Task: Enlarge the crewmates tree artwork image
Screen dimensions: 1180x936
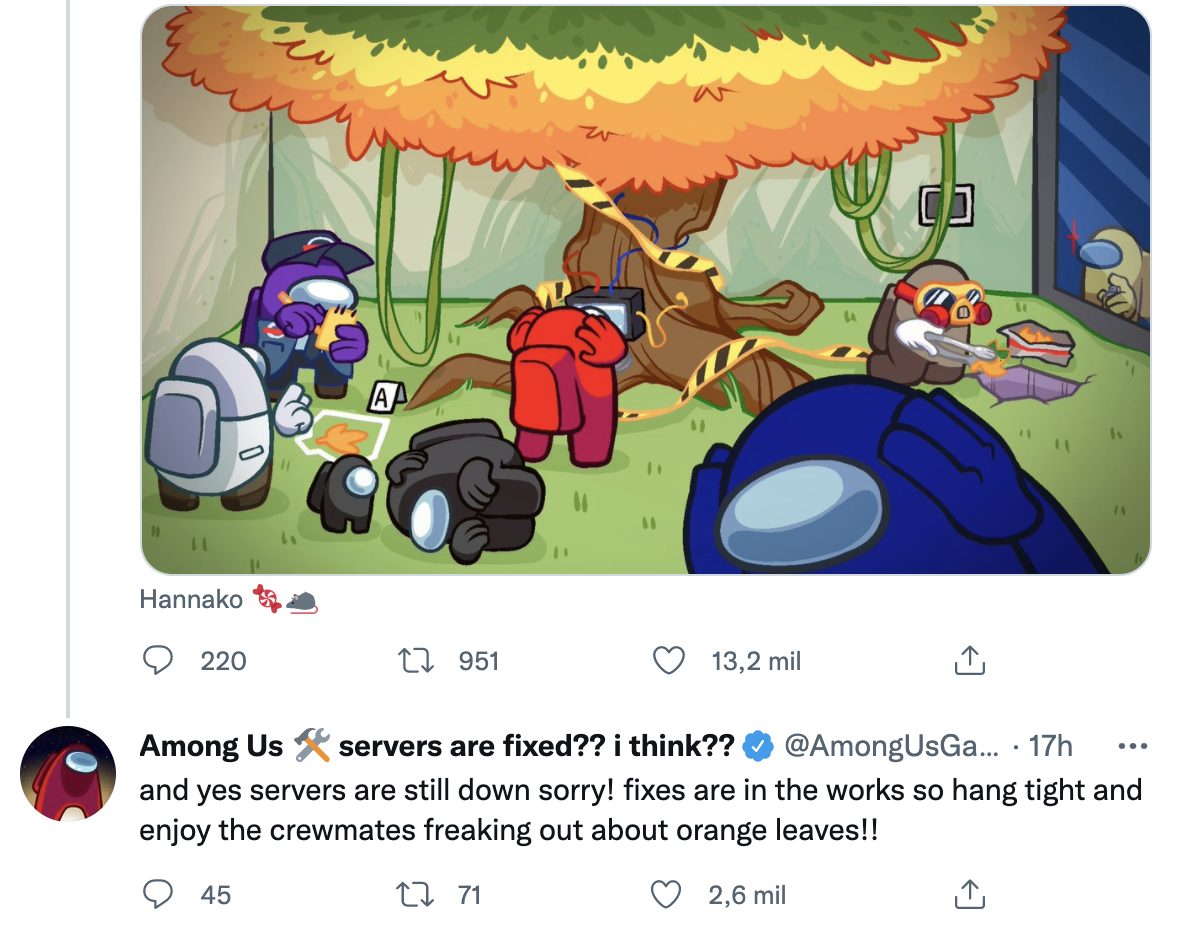Action: [x=645, y=290]
